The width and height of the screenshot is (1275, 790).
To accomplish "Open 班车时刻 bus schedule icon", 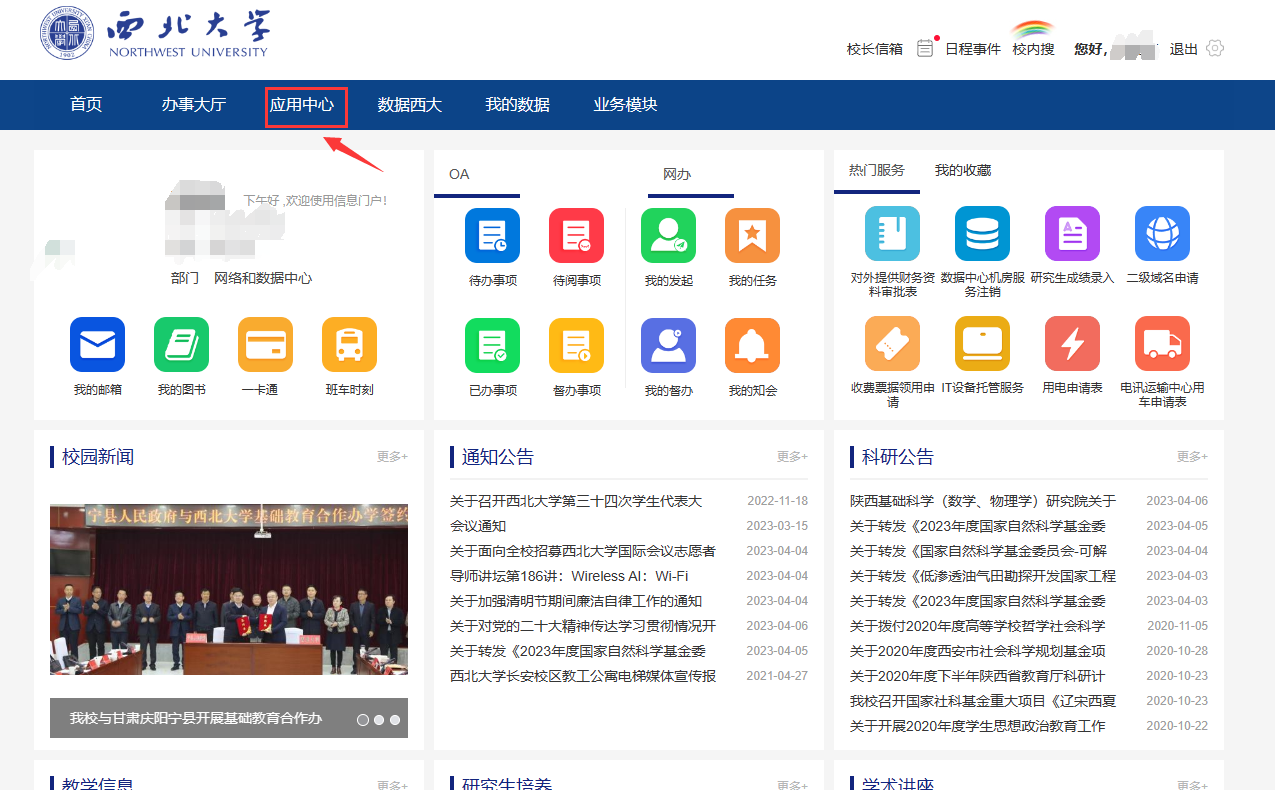I will click(349, 345).
